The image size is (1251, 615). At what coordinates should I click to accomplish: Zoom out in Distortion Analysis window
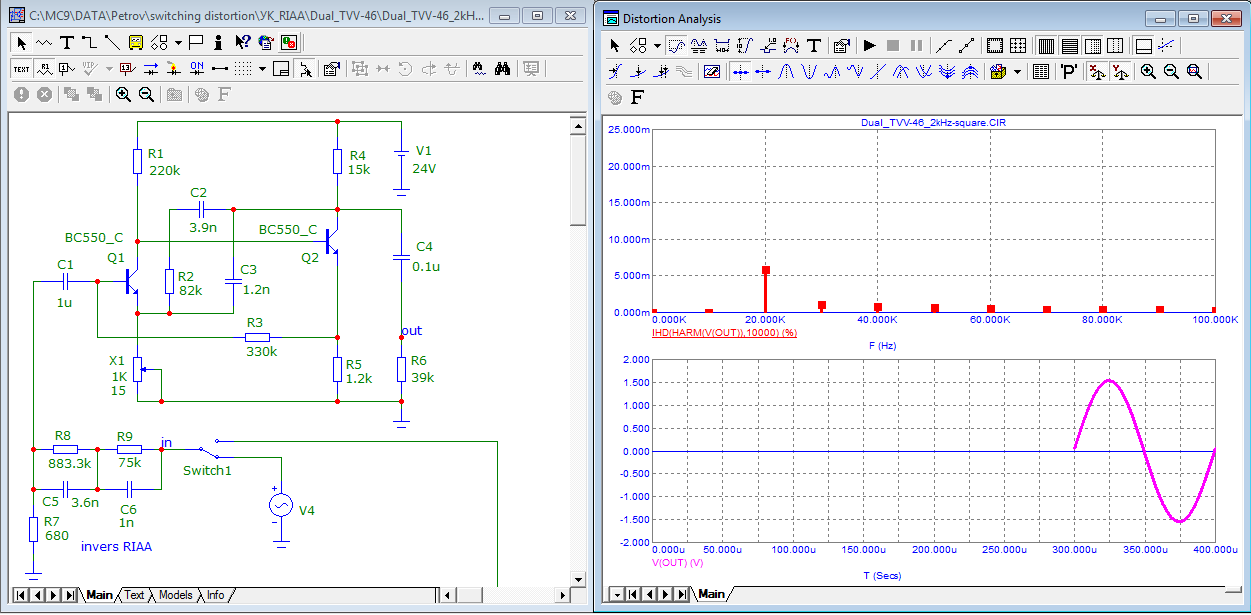pyautogui.click(x=1170, y=72)
